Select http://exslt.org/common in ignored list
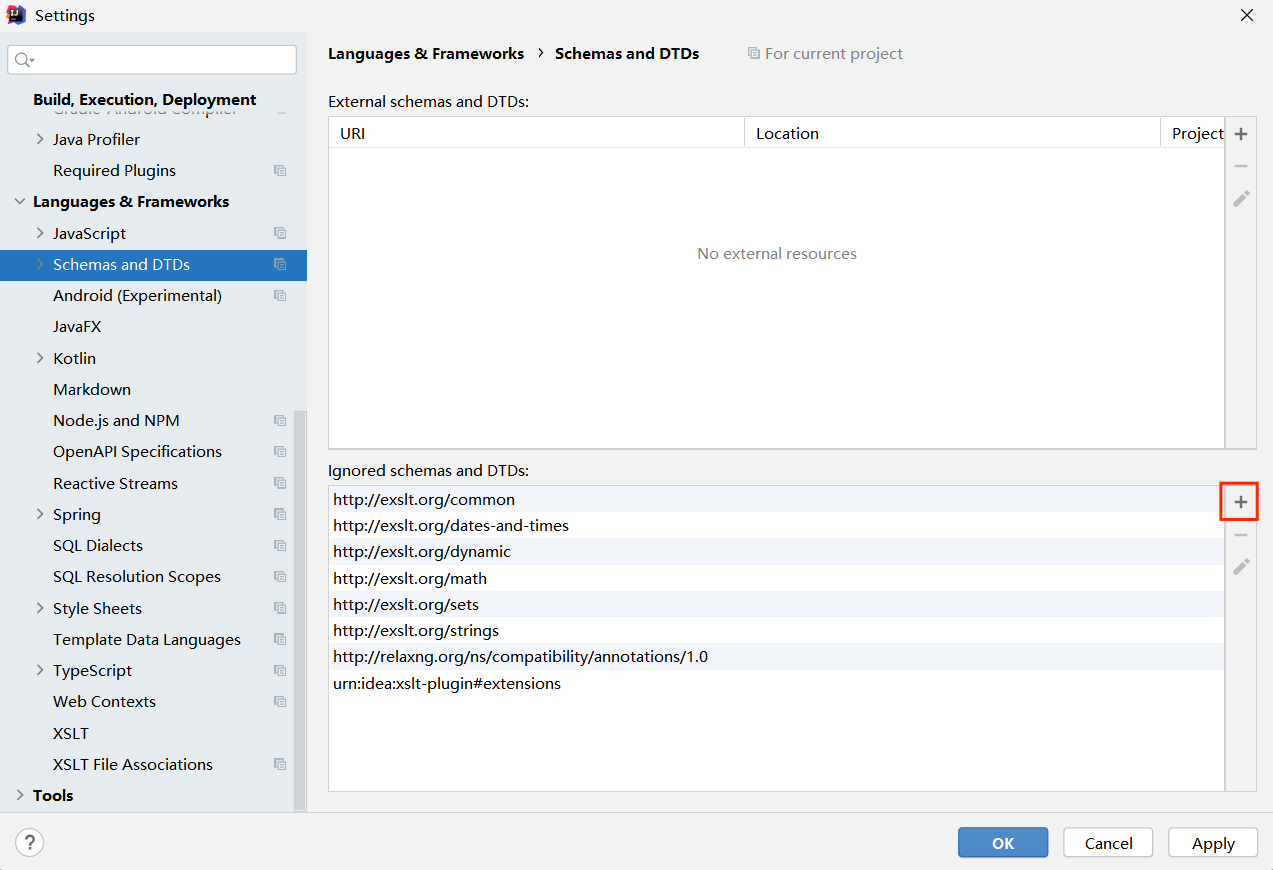This screenshot has width=1273, height=870. pyautogui.click(x=776, y=500)
